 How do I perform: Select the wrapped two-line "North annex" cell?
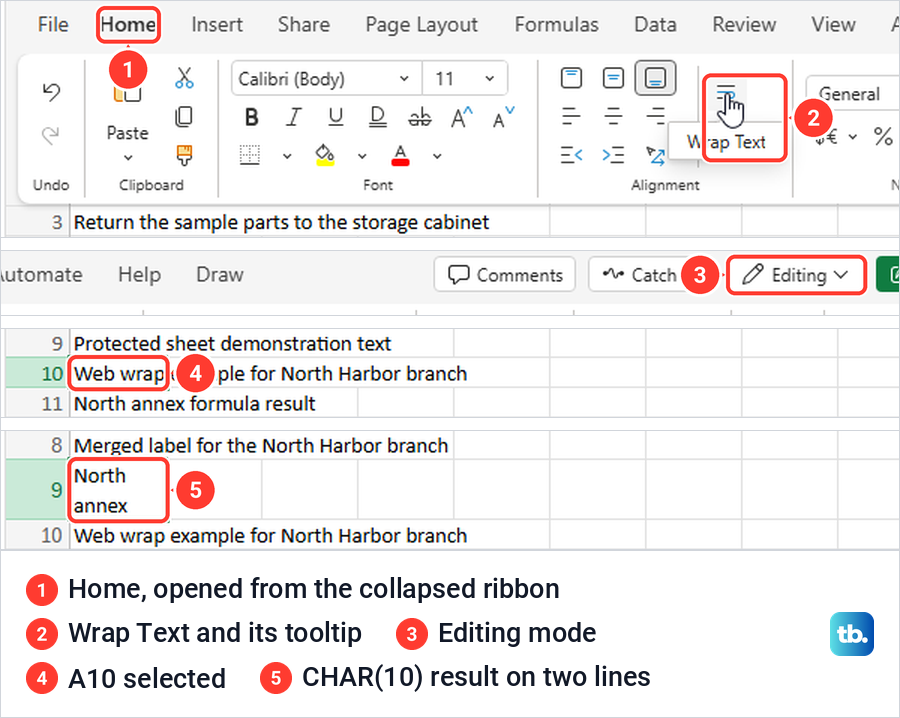coord(118,490)
